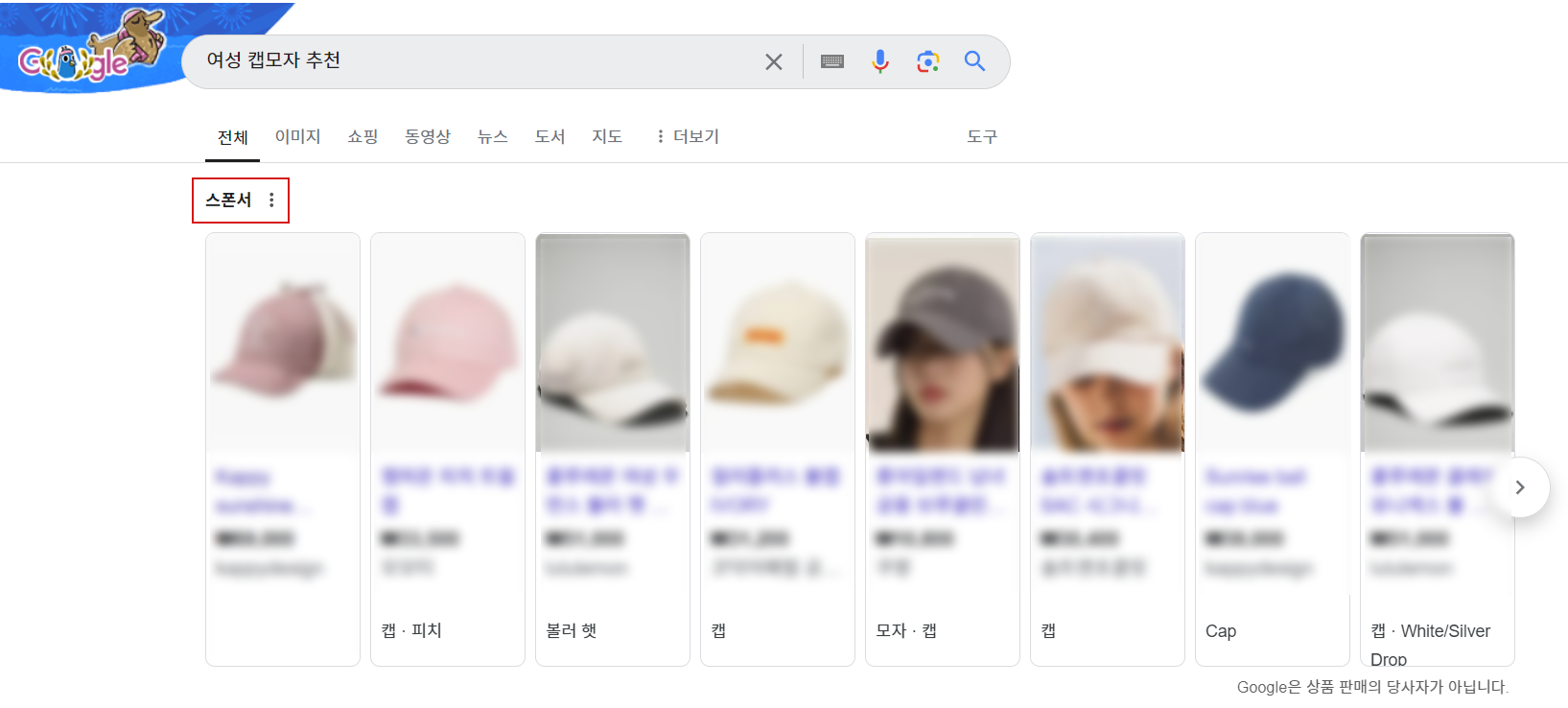Open three-dot menu beside 스폰서
The width and height of the screenshot is (1568, 708).
pos(271,200)
